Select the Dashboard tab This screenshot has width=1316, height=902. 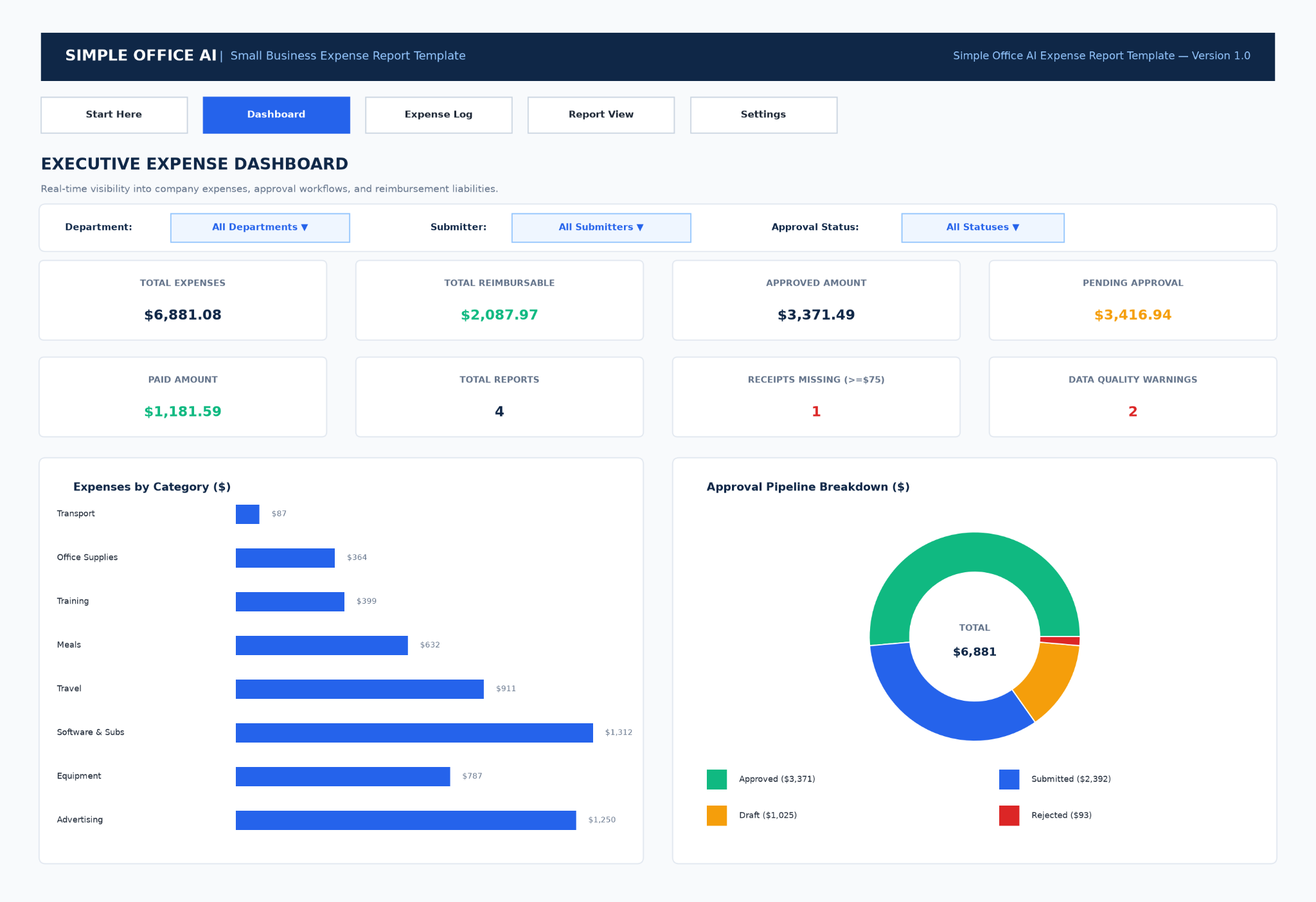276,115
